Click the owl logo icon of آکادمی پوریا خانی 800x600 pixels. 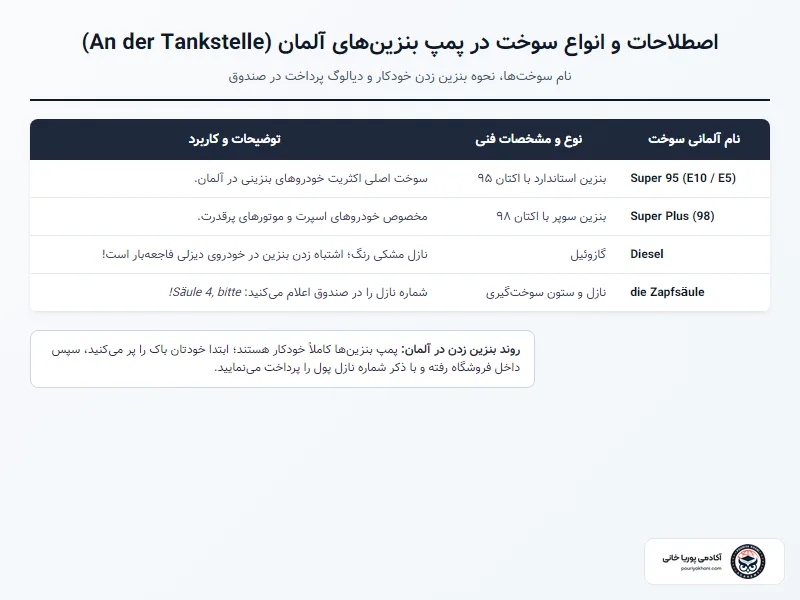click(x=748, y=561)
